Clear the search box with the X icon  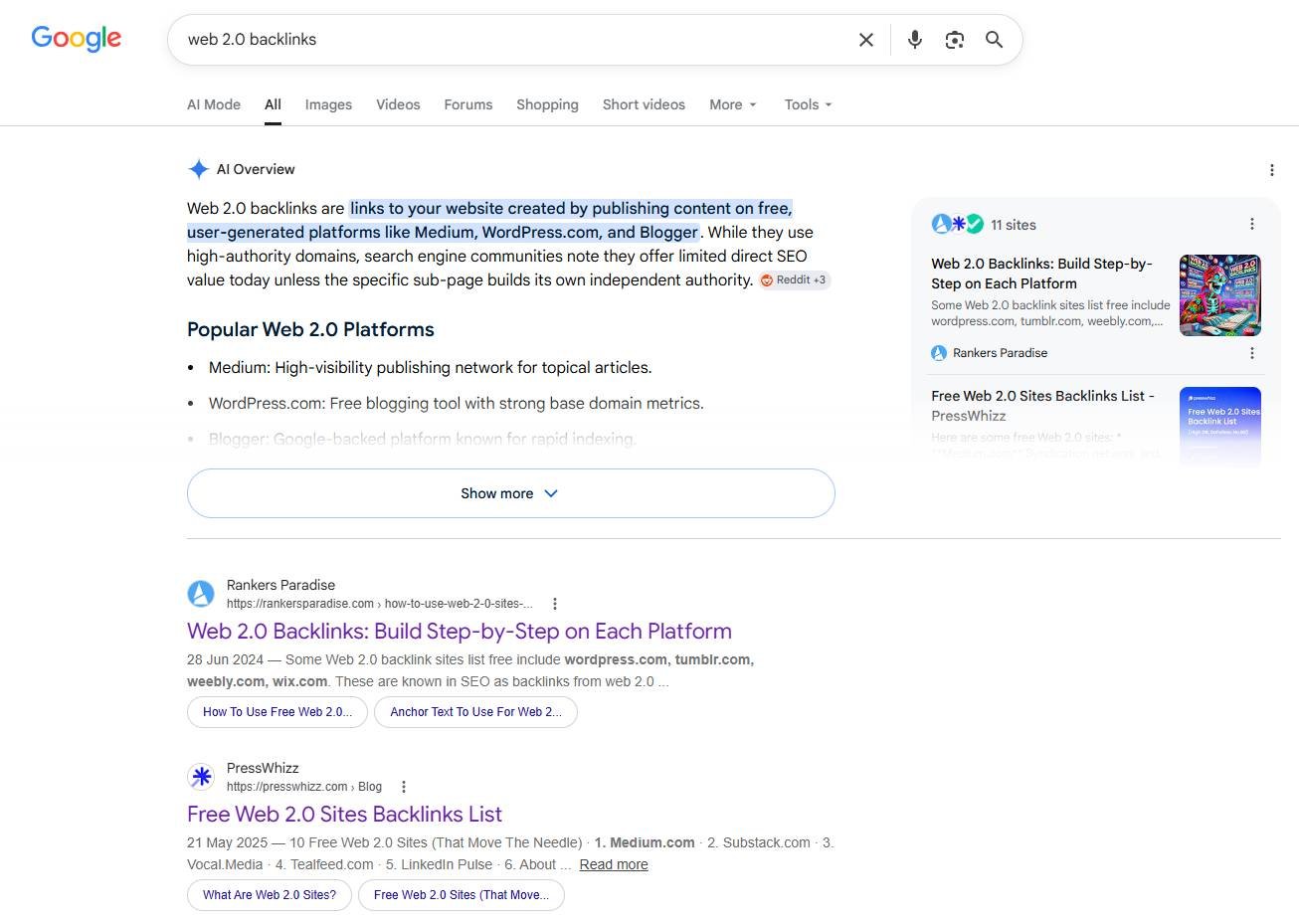click(x=866, y=40)
